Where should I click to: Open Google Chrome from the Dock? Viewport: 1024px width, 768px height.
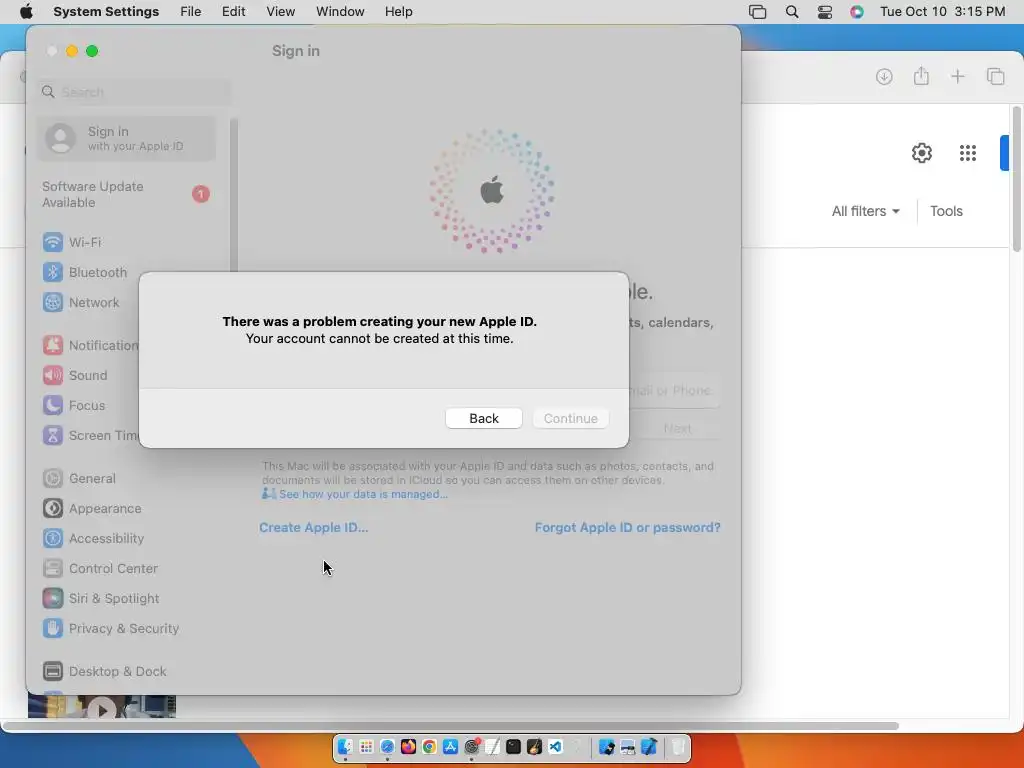(429, 746)
